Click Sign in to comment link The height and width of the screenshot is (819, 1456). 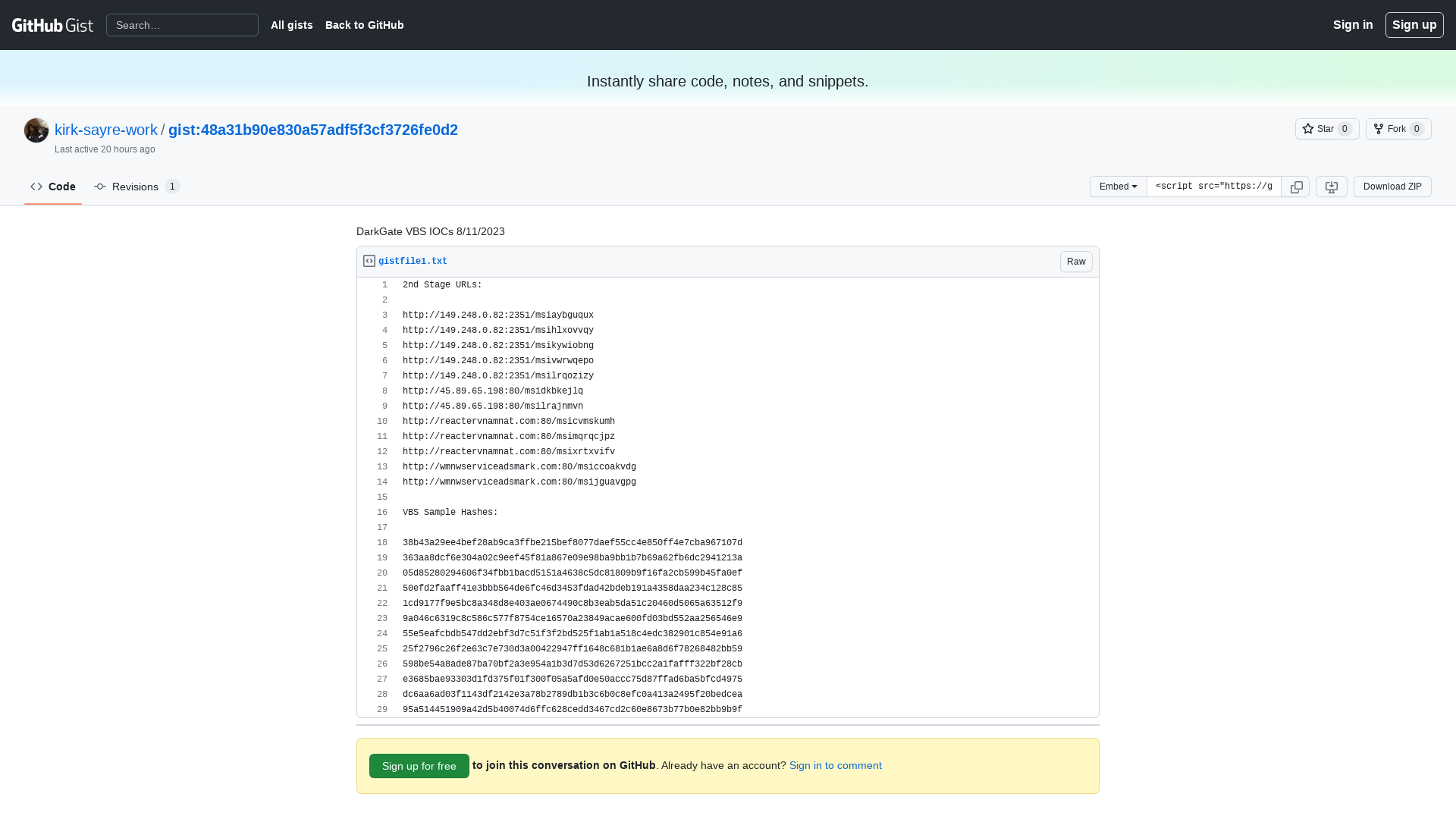[x=836, y=765]
